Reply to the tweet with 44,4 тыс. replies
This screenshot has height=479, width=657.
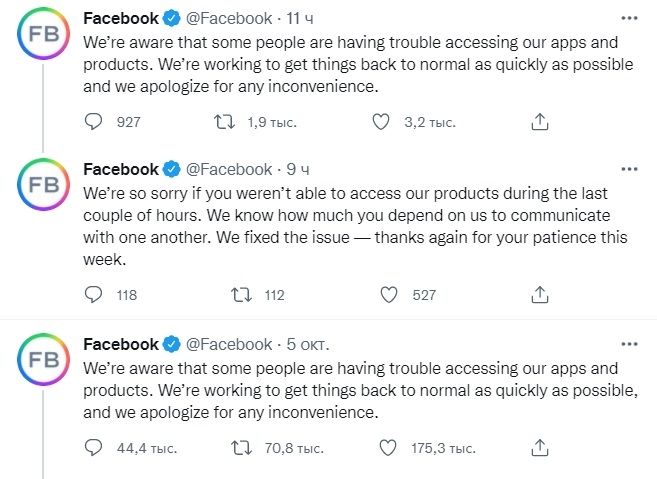coord(93,447)
